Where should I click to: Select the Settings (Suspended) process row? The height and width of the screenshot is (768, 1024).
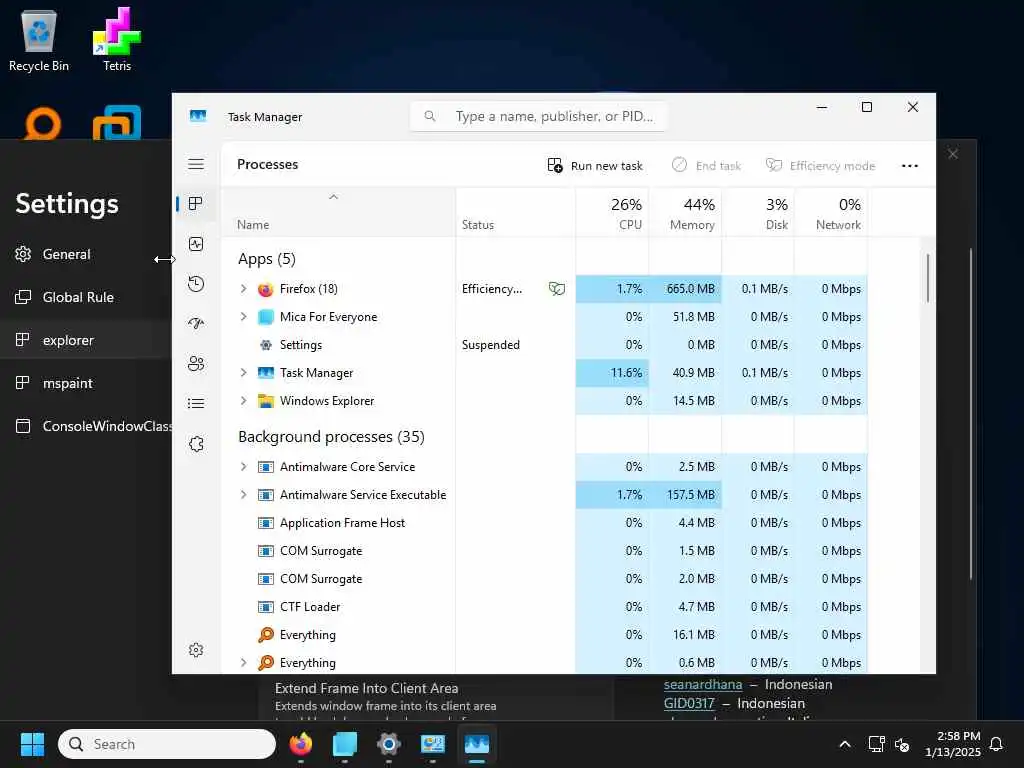(x=544, y=345)
